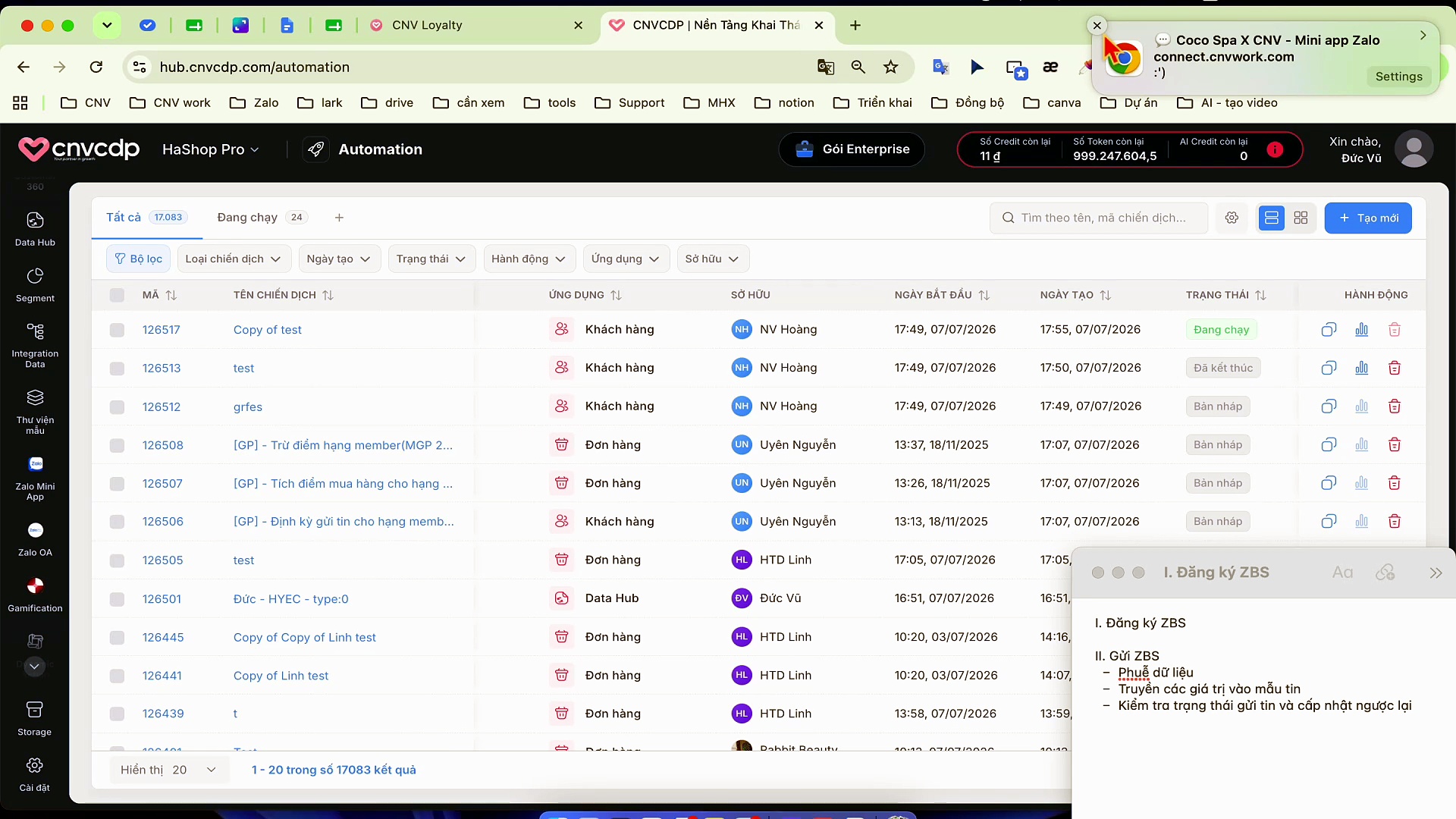Screen dimensions: 1456x819
Task: Duplicate campaign 126517 with copy icon
Action: click(x=1329, y=330)
